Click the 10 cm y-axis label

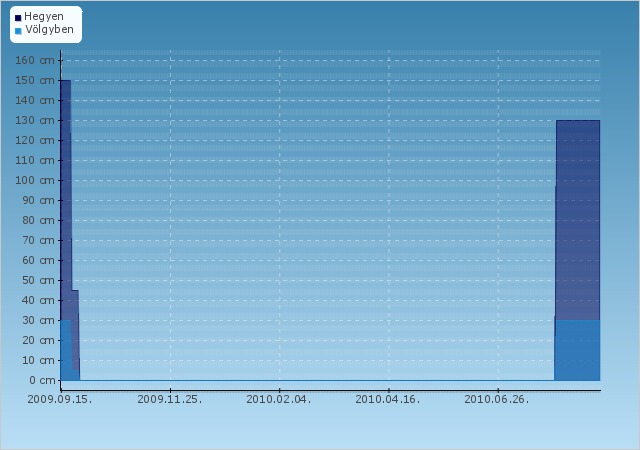coord(38,361)
